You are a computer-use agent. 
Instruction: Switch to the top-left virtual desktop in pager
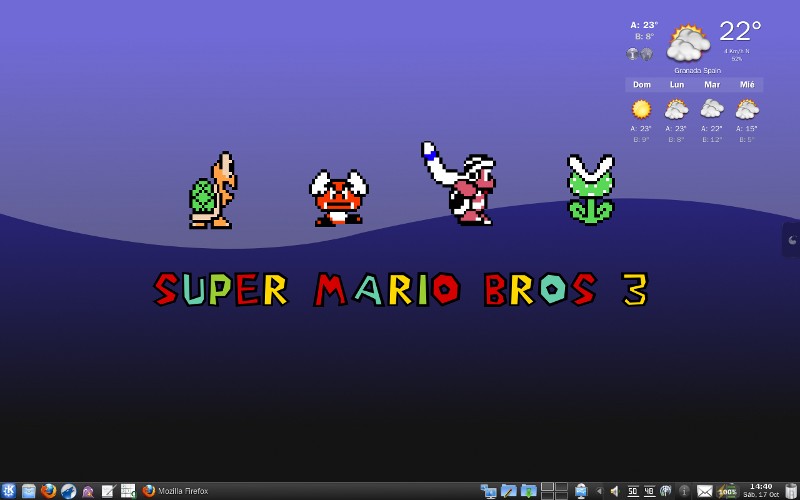[x=547, y=487]
